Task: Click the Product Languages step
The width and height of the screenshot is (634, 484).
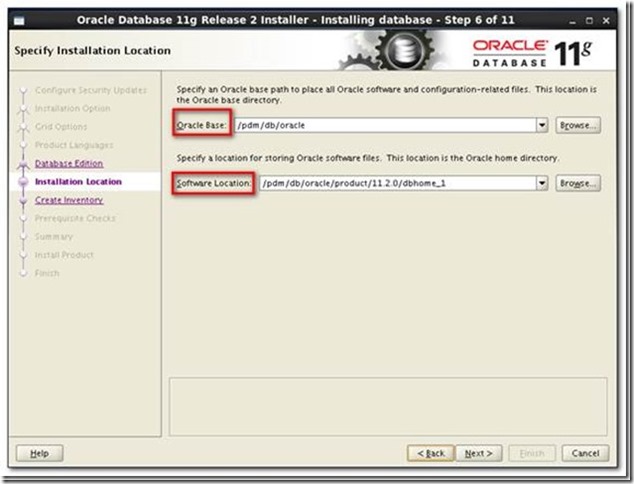Action: click(x=74, y=145)
